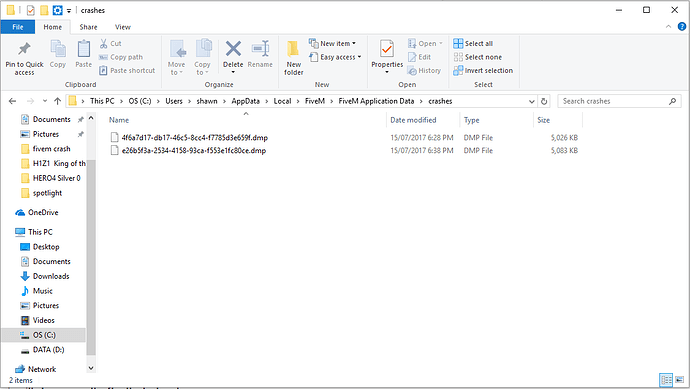
Task: Click the Pin to Quick access icon
Action: [x=24, y=49]
